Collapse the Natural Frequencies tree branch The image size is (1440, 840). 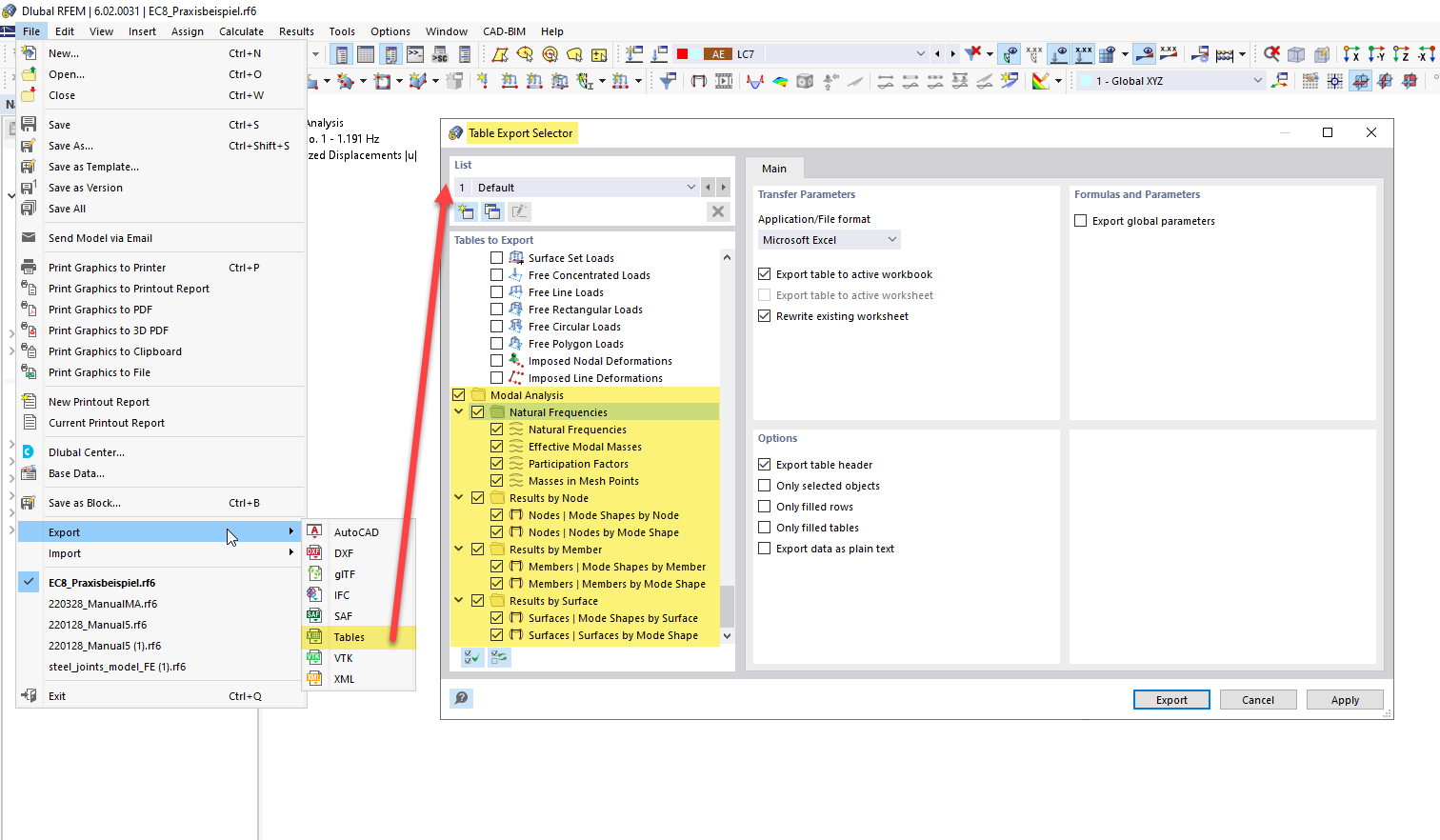[458, 411]
